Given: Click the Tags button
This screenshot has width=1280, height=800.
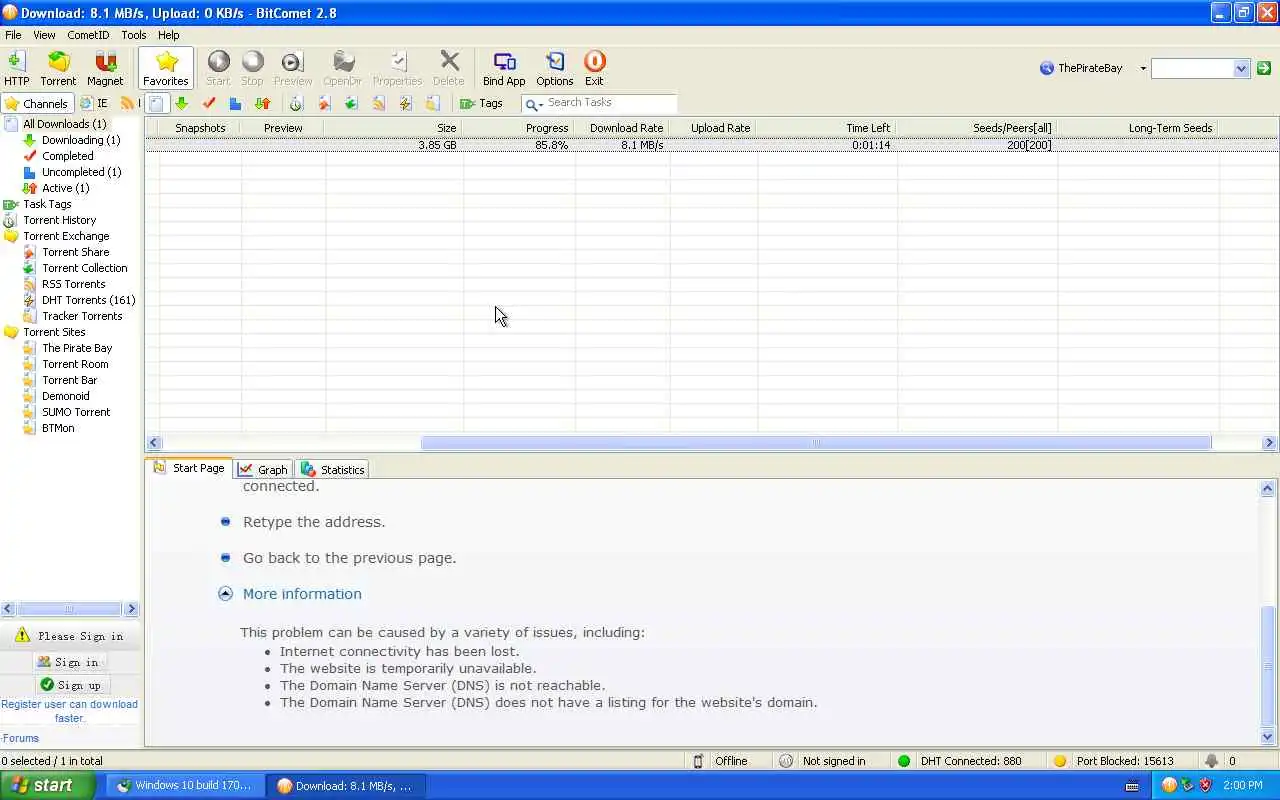Looking at the screenshot, I should [x=481, y=103].
